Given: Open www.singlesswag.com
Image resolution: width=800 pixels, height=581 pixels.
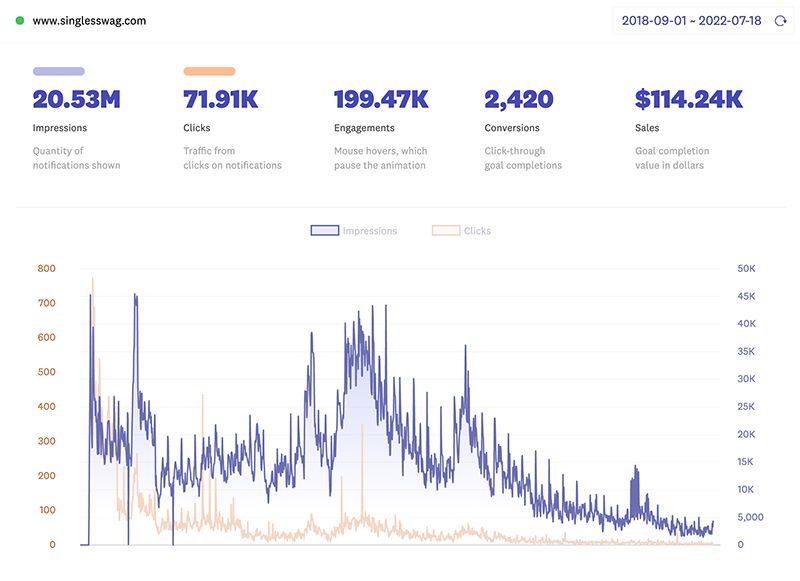Looking at the screenshot, I should point(89,18).
